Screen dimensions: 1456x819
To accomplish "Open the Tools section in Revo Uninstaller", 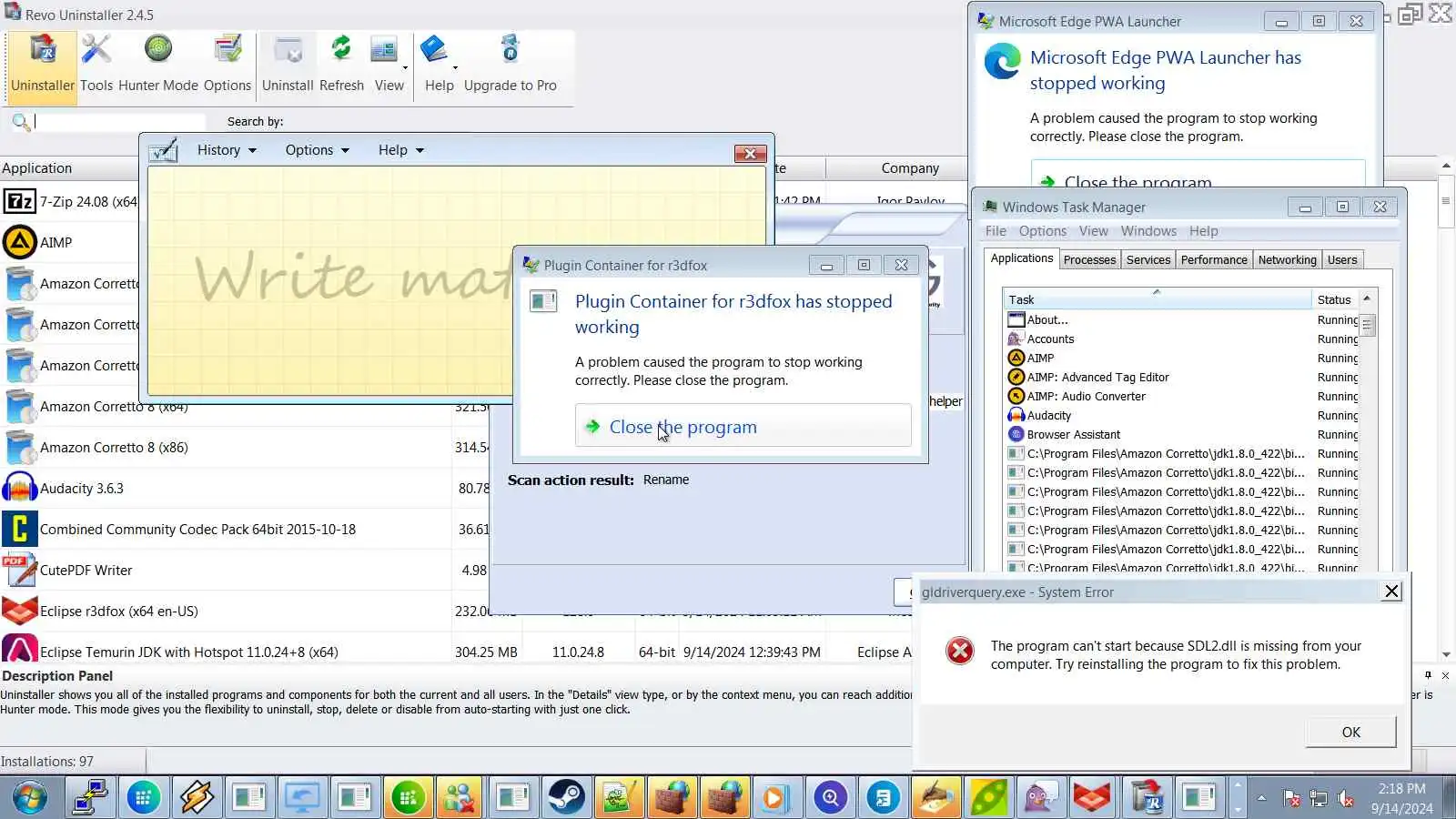I will 96,64.
